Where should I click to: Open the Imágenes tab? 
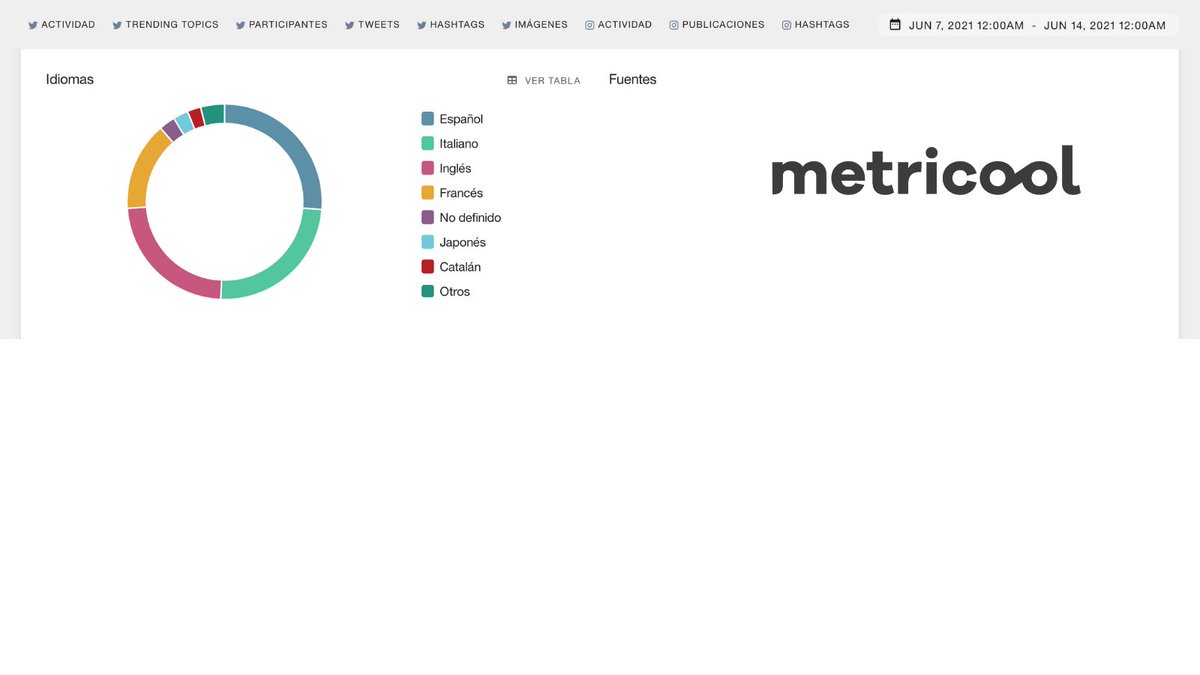click(x=535, y=25)
